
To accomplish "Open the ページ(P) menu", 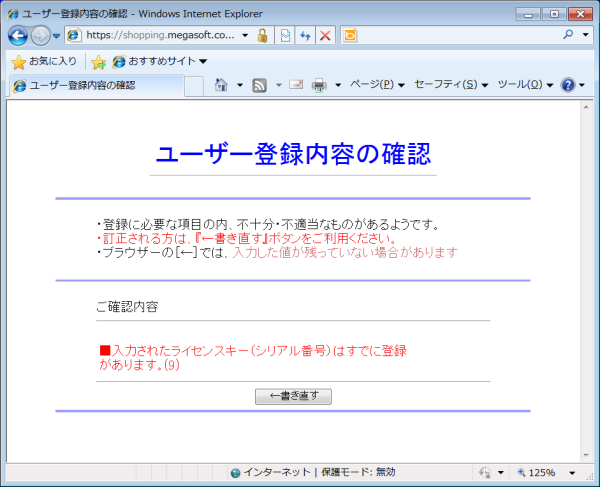I will [x=376, y=85].
